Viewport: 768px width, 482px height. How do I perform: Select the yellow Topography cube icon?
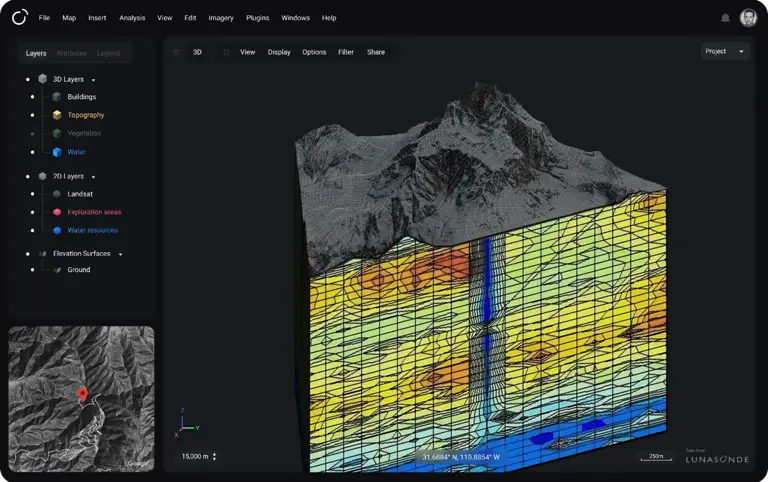click(57, 115)
